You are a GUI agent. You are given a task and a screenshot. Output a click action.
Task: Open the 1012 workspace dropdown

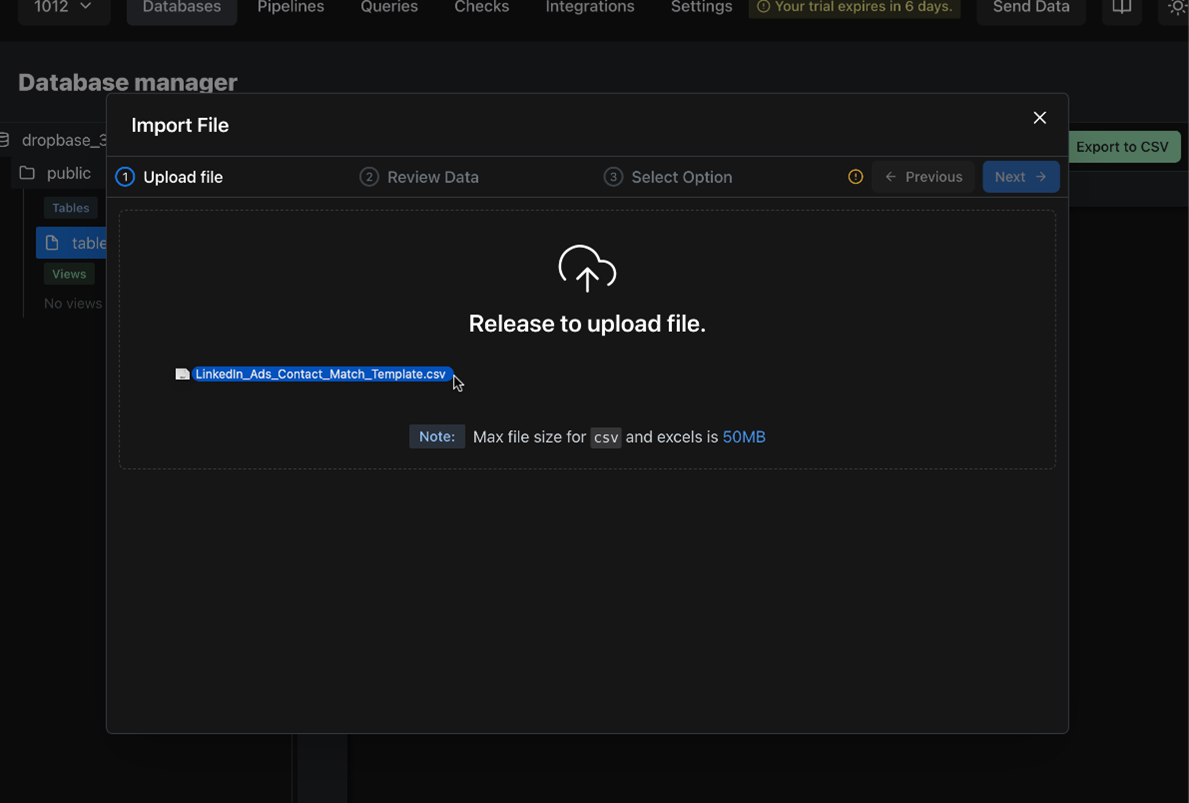coord(63,8)
